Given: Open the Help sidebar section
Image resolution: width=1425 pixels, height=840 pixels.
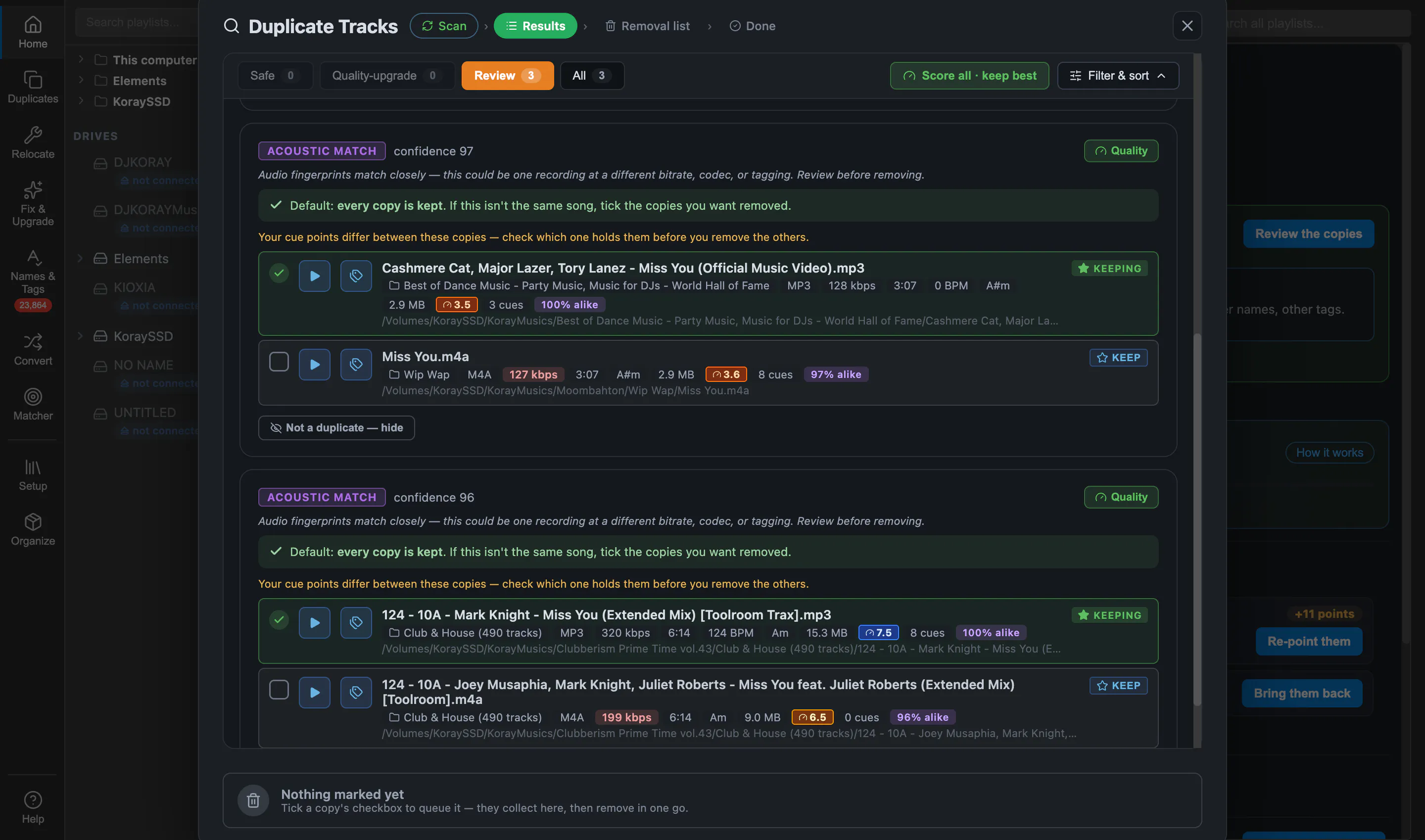Looking at the screenshot, I should (32, 807).
